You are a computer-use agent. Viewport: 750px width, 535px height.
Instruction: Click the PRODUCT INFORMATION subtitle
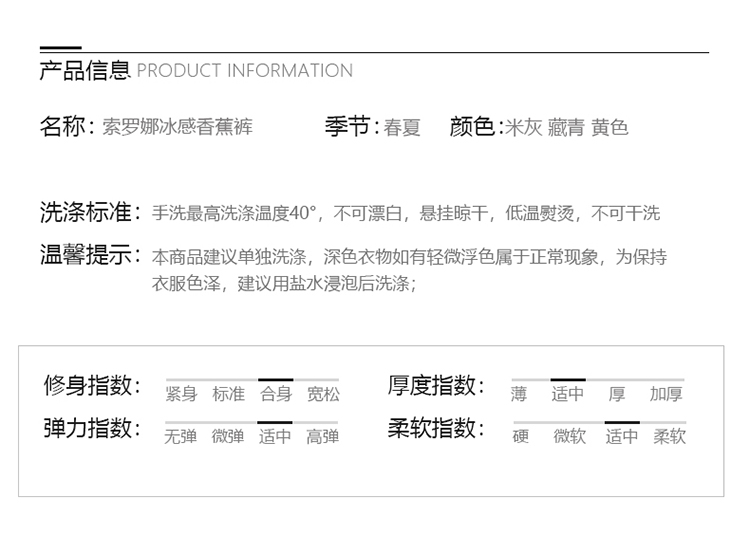[245, 71]
